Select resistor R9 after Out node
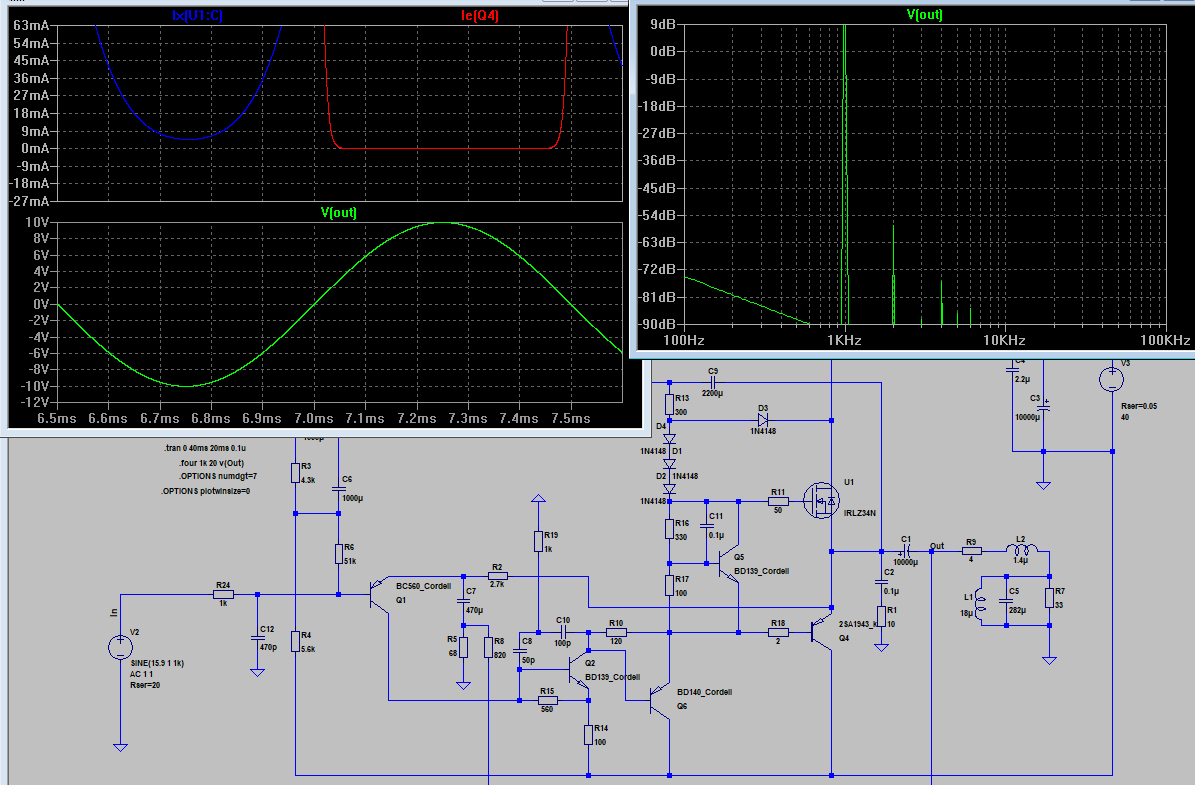Image resolution: width=1195 pixels, height=785 pixels. tap(971, 550)
